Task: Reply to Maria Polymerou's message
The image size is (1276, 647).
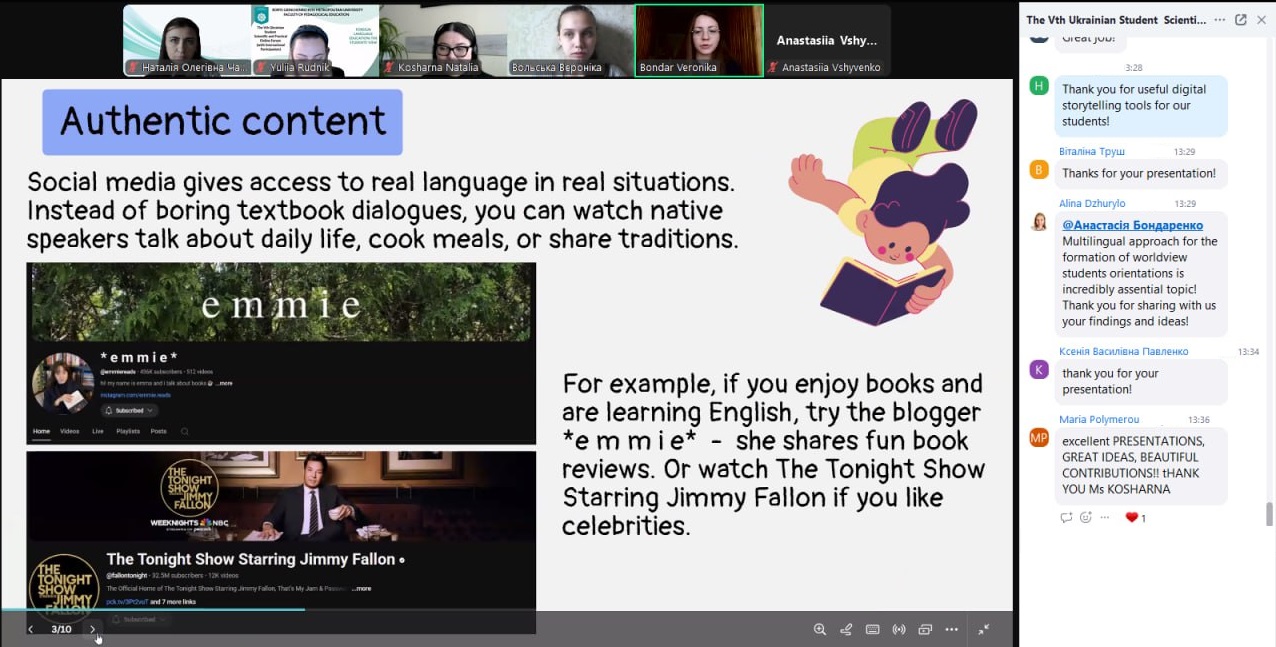Action: click(x=1066, y=517)
